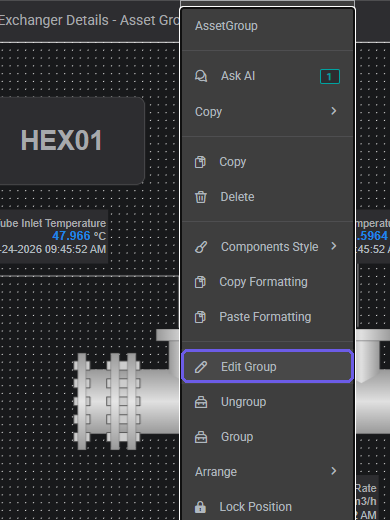The image size is (390, 520).
Task: Click the Ungroup briefcase icon
Action: coord(201,402)
